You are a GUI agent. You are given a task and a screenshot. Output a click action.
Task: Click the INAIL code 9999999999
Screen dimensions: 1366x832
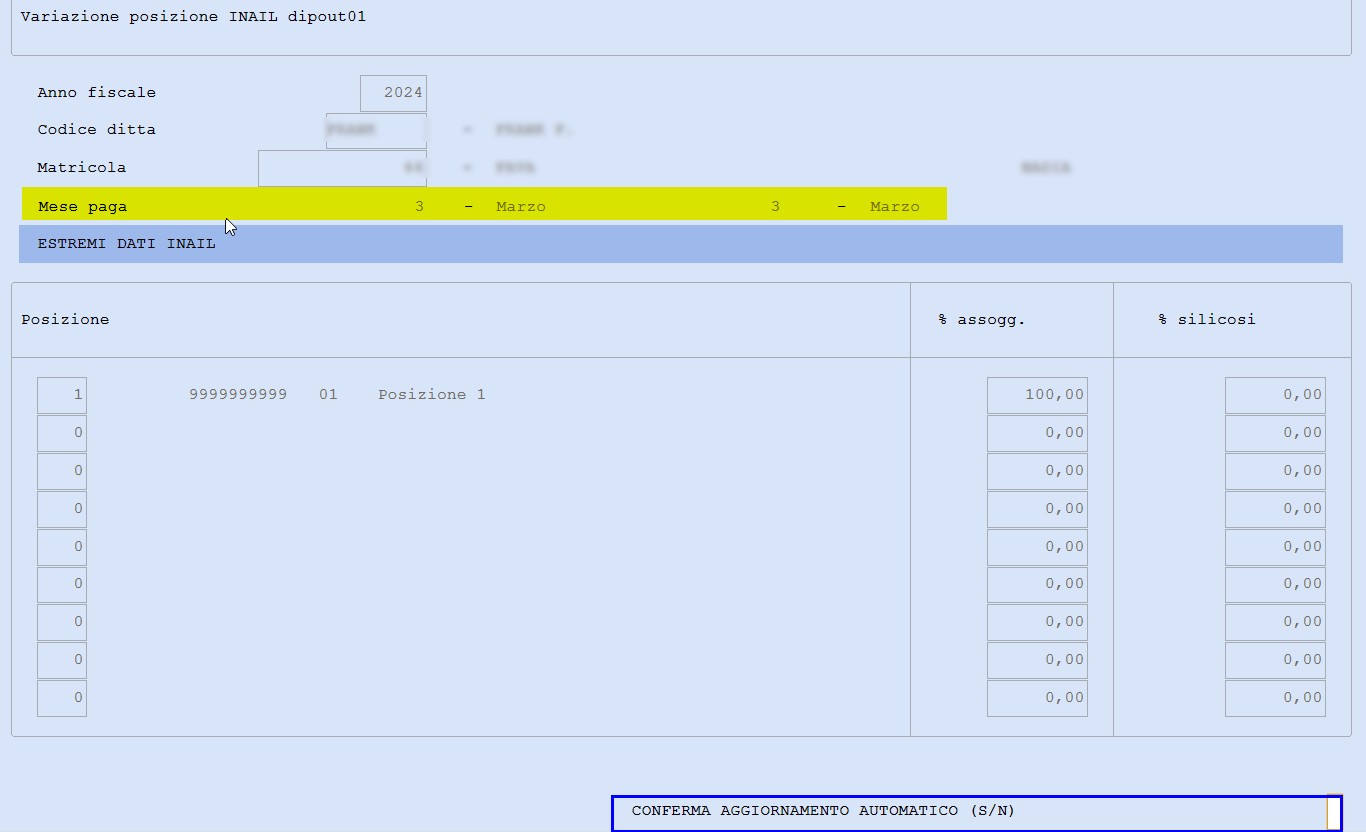238,395
